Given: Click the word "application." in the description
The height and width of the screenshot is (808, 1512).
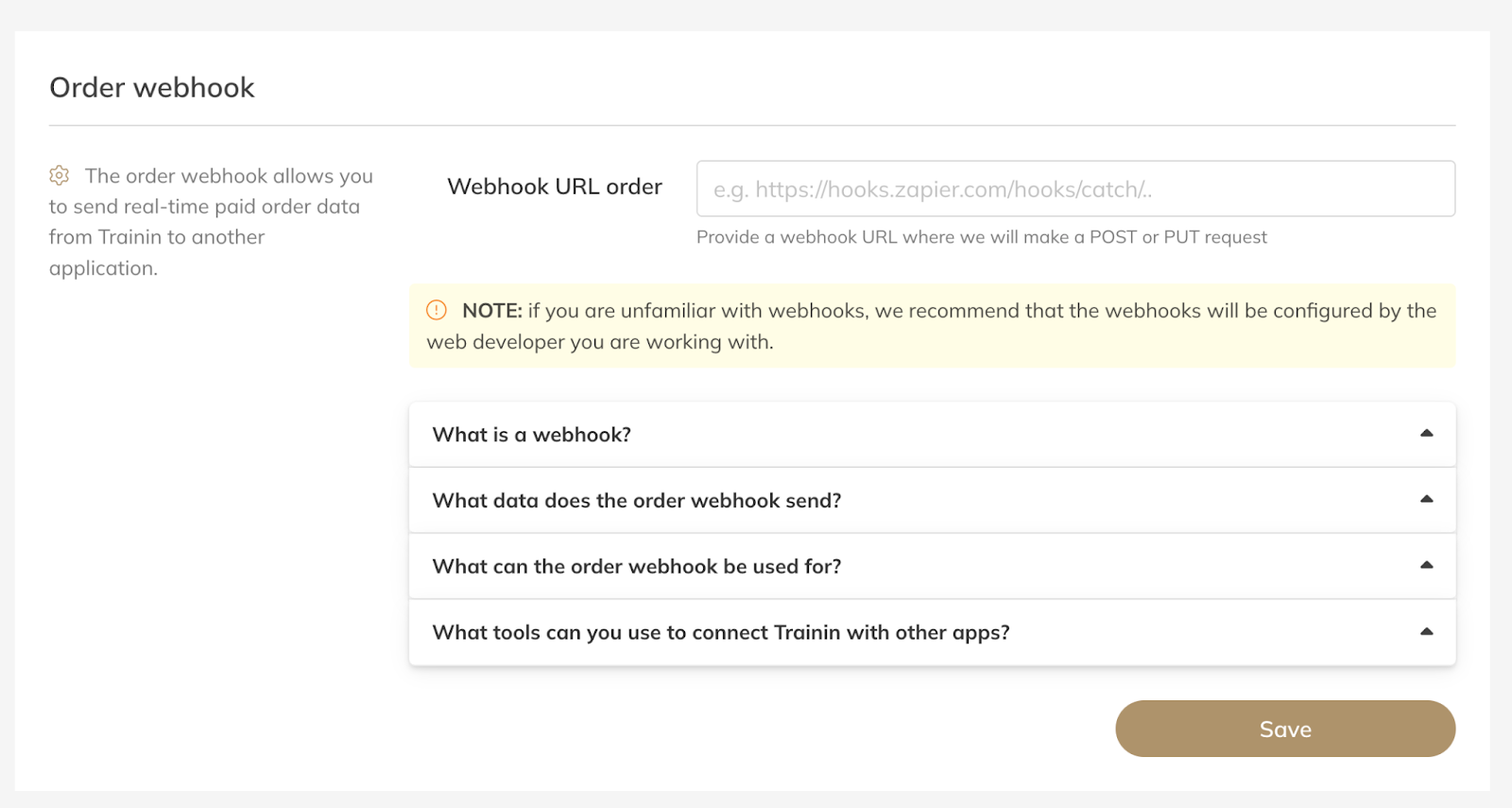Looking at the screenshot, I should pos(103,268).
